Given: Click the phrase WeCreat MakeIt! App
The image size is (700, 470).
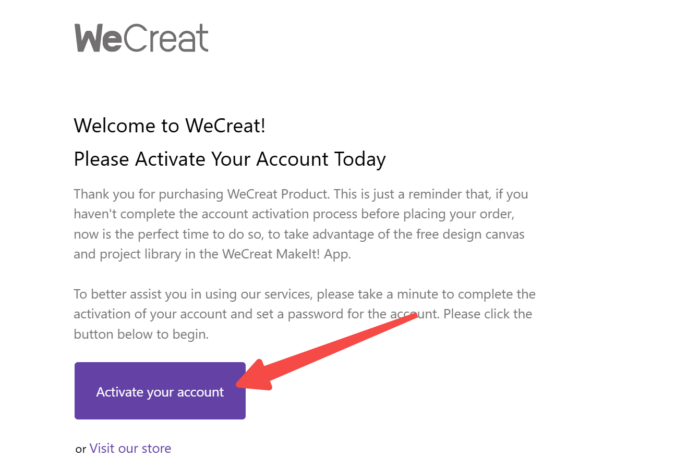Looking at the screenshot, I should (x=286, y=254).
